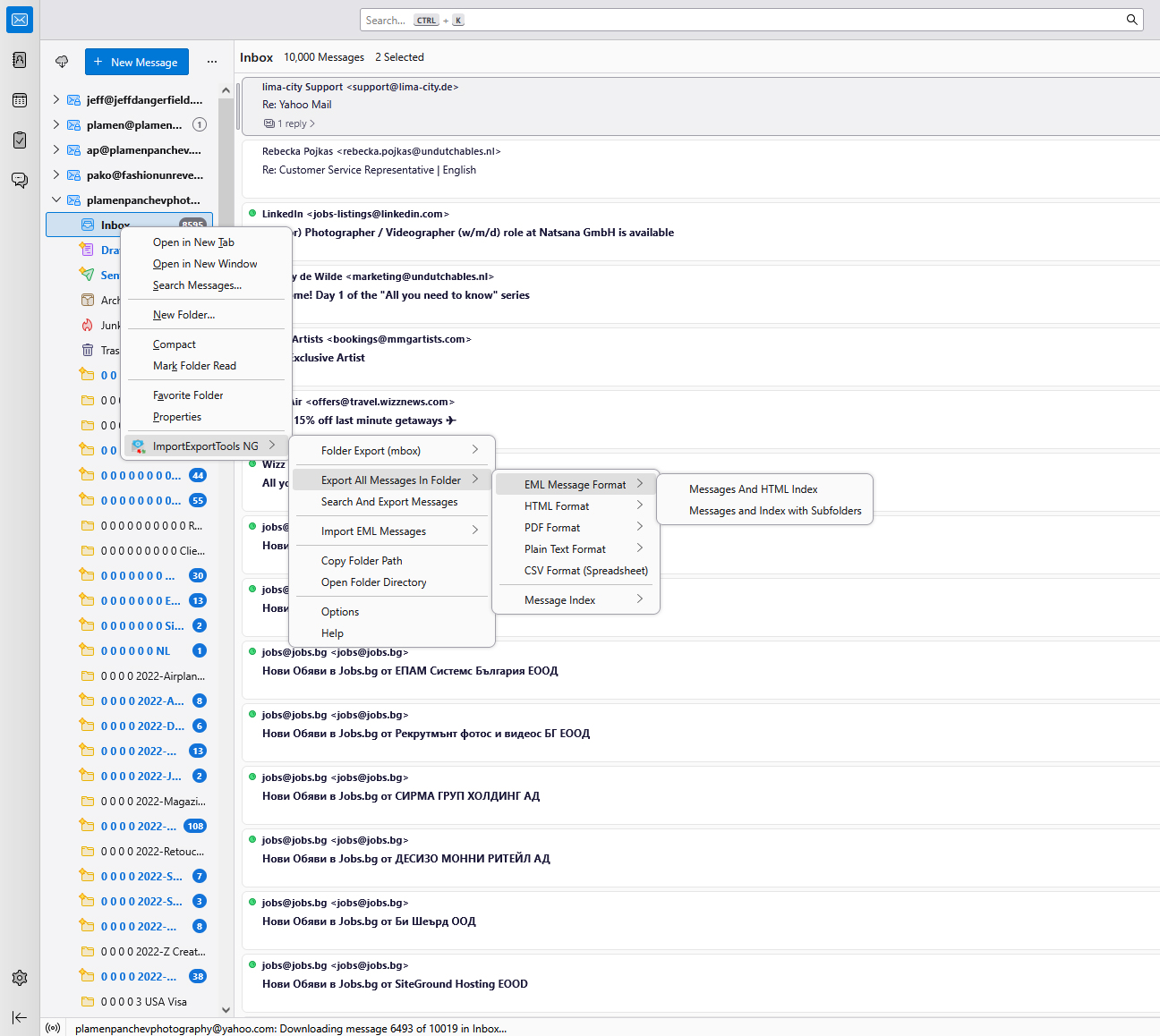Screen dimensions: 1160x1036
Task: Click online status icon in status bar
Action: coord(54,1028)
